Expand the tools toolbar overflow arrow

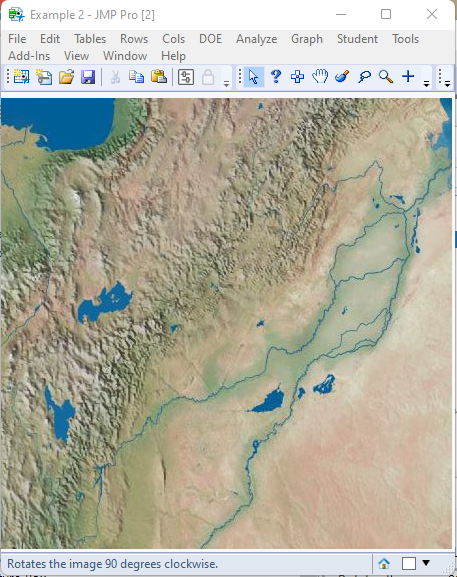426,84
